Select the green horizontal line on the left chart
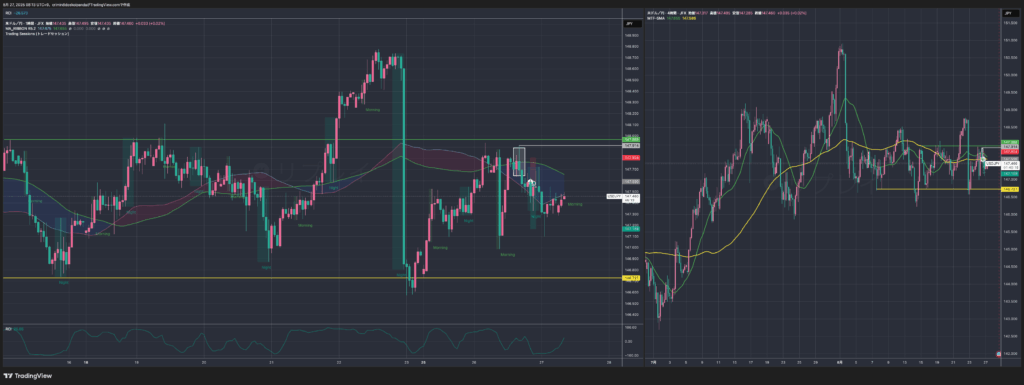The height and width of the screenshot is (385, 1024). coord(312,140)
